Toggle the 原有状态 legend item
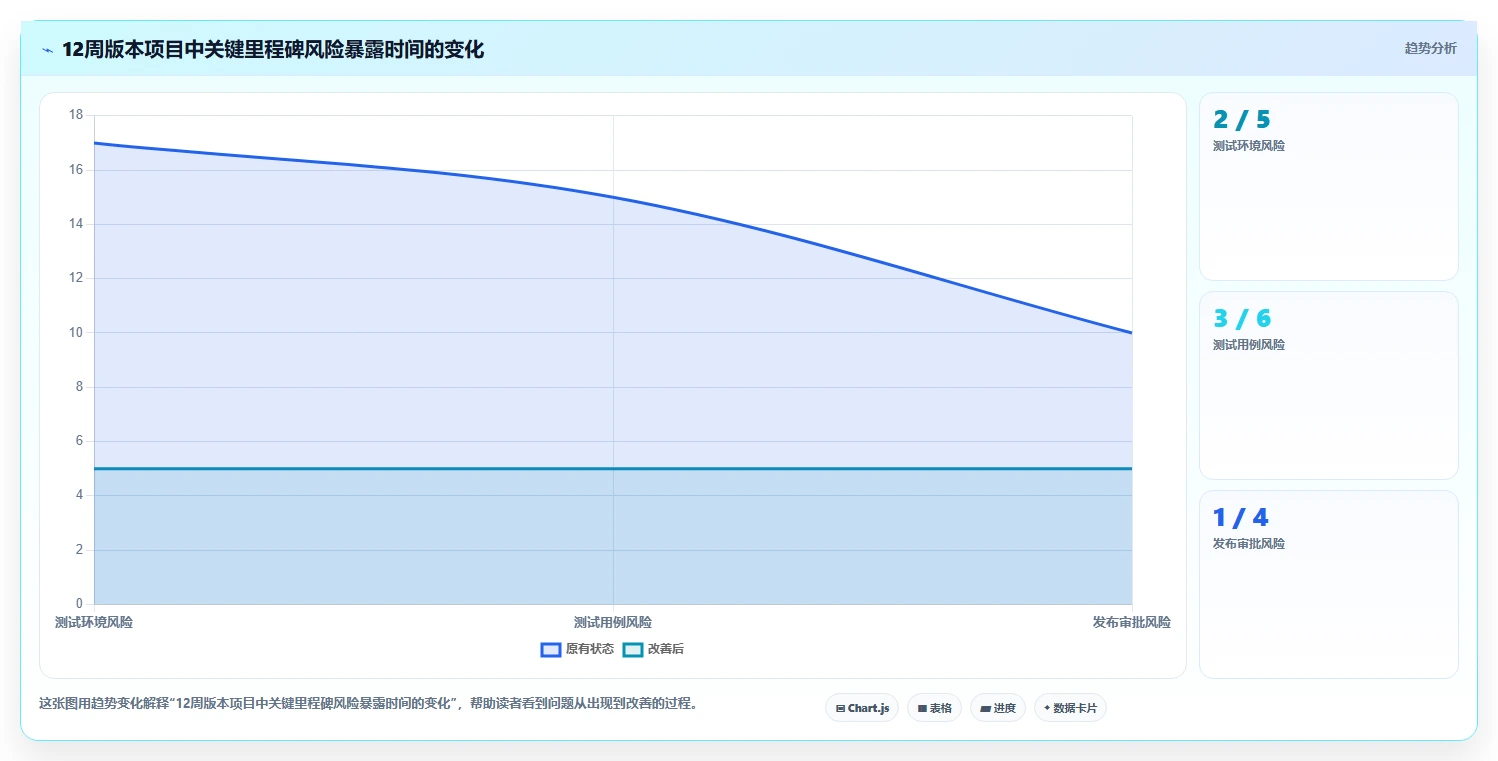This screenshot has width=1498, height=761. click(577, 649)
